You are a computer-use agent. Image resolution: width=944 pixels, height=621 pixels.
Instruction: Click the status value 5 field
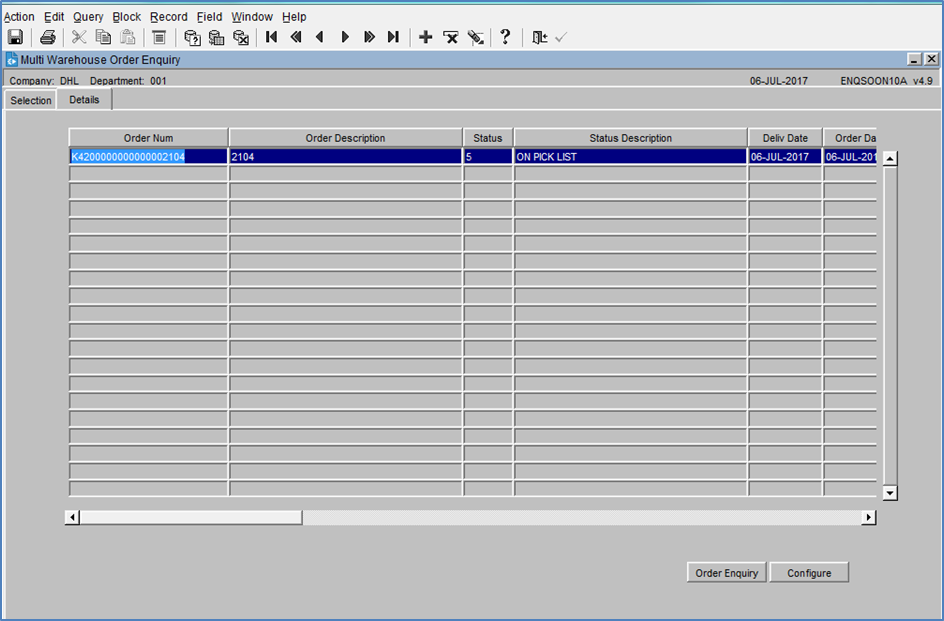tap(488, 157)
